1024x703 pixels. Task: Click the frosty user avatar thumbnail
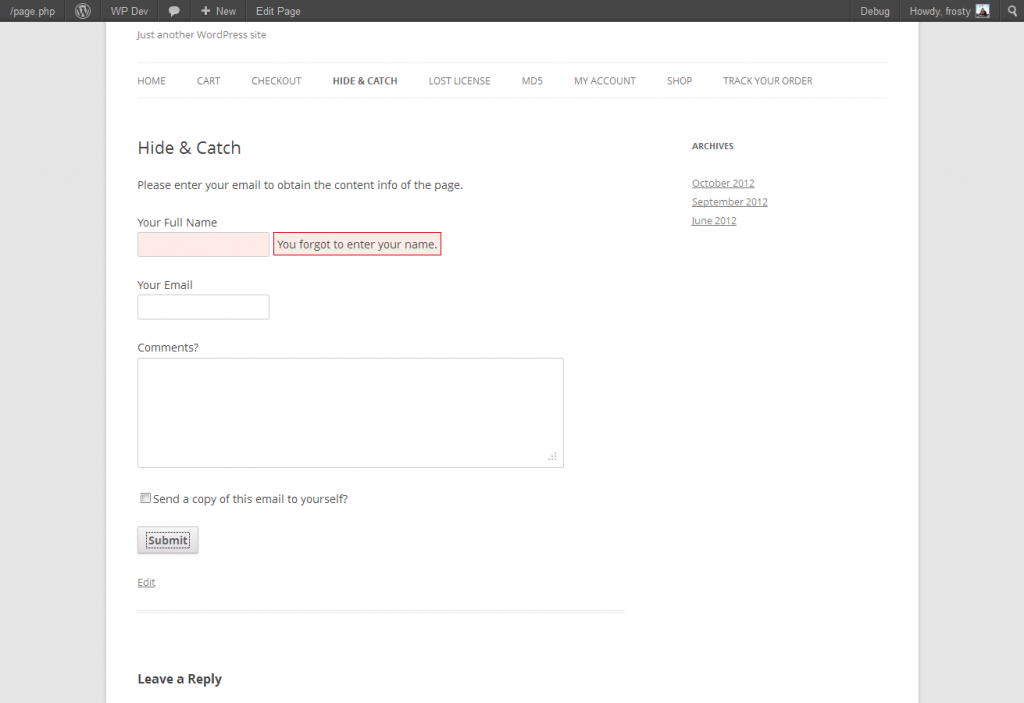(982, 11)
